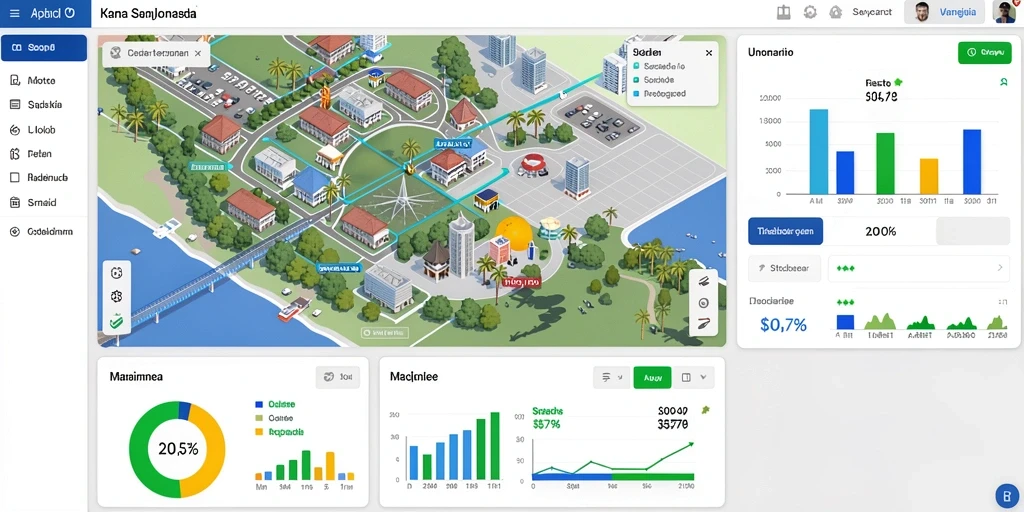Toggle Prelogced checkbox in map legend
The width and height of the screenshot is (1024, 512).
[x=635, y=93]
